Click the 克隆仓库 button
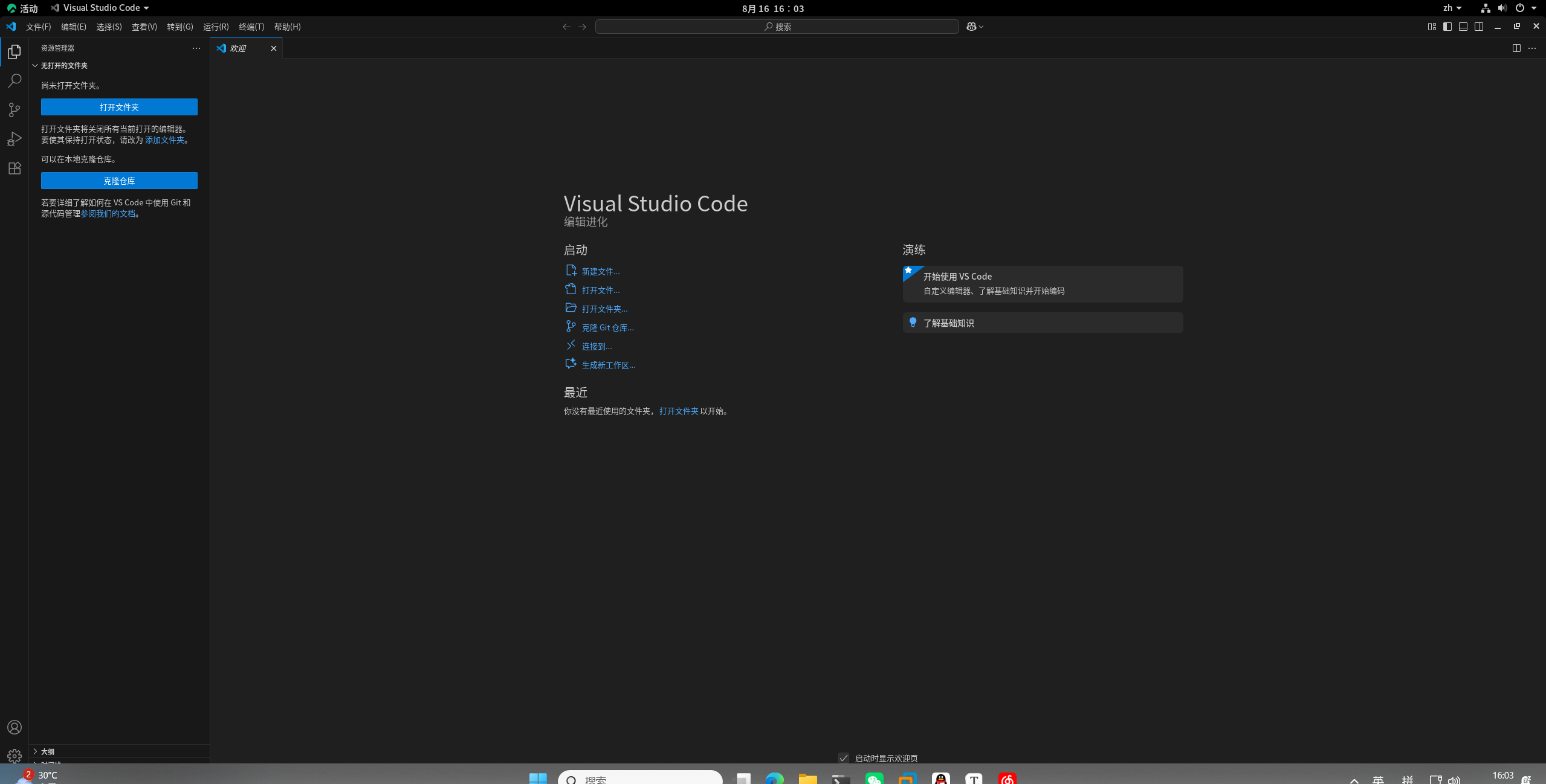This screenshot has width=1546, height=784. click(119, 181)
